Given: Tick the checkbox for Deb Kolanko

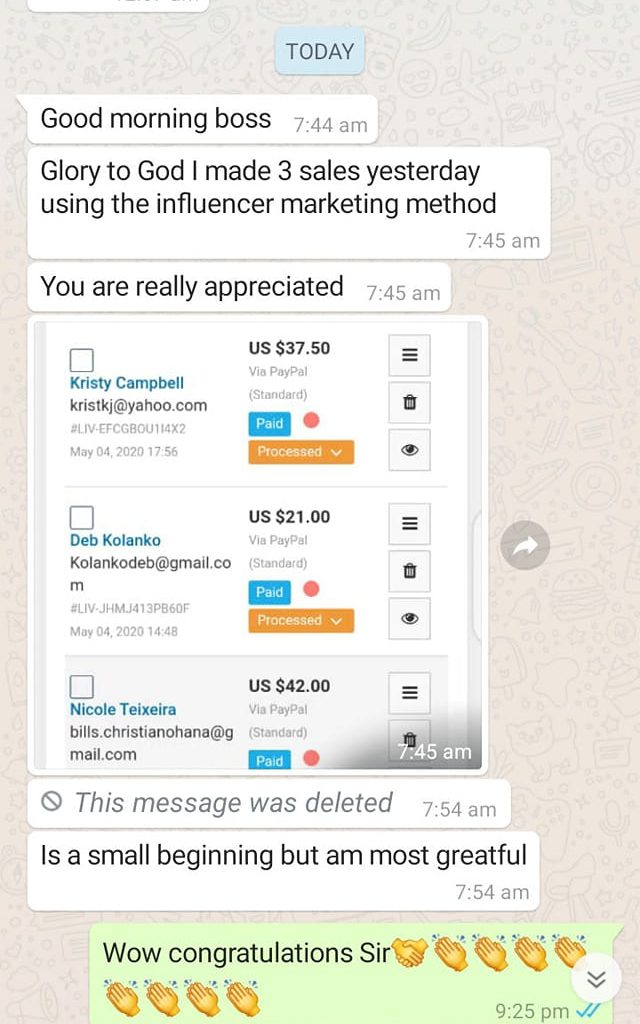Looking at the screenshot, I should click(x=82, y=517).
